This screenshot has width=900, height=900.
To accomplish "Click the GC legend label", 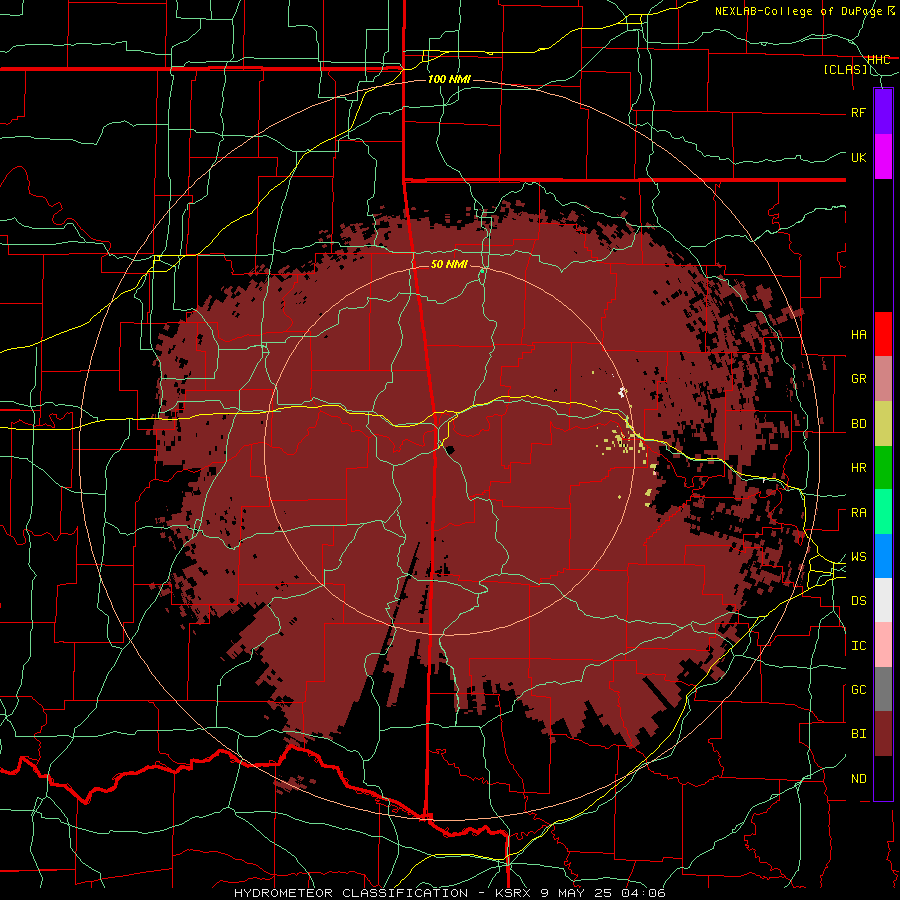I will coord(859,690).
